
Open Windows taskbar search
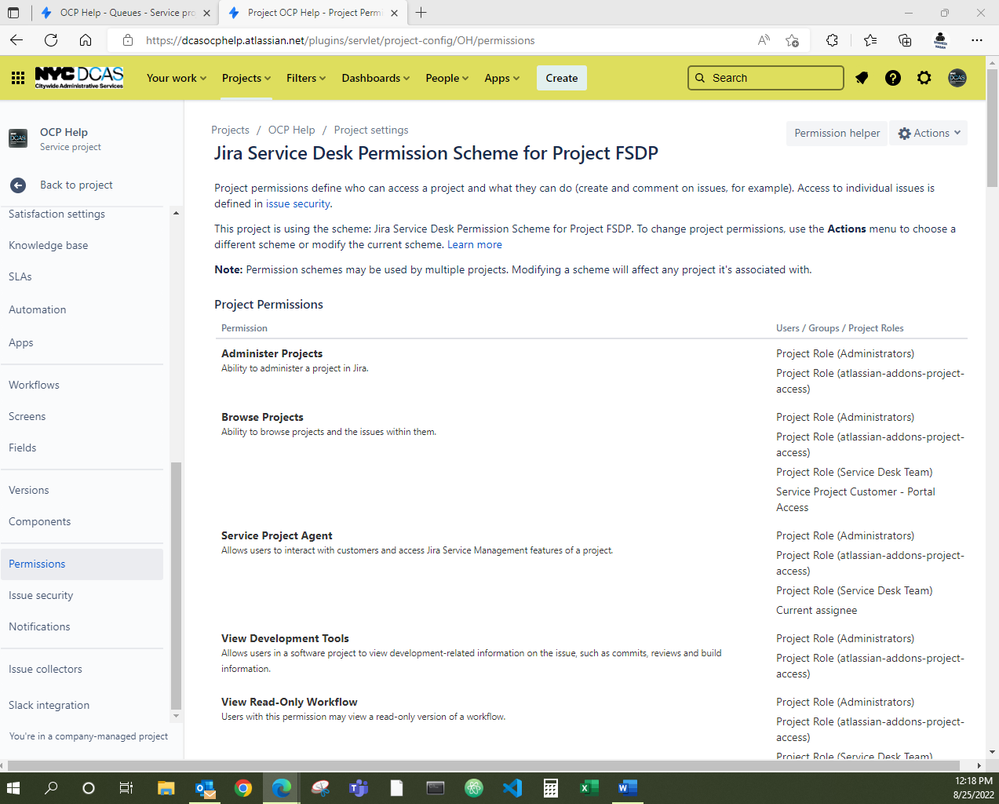51,788
